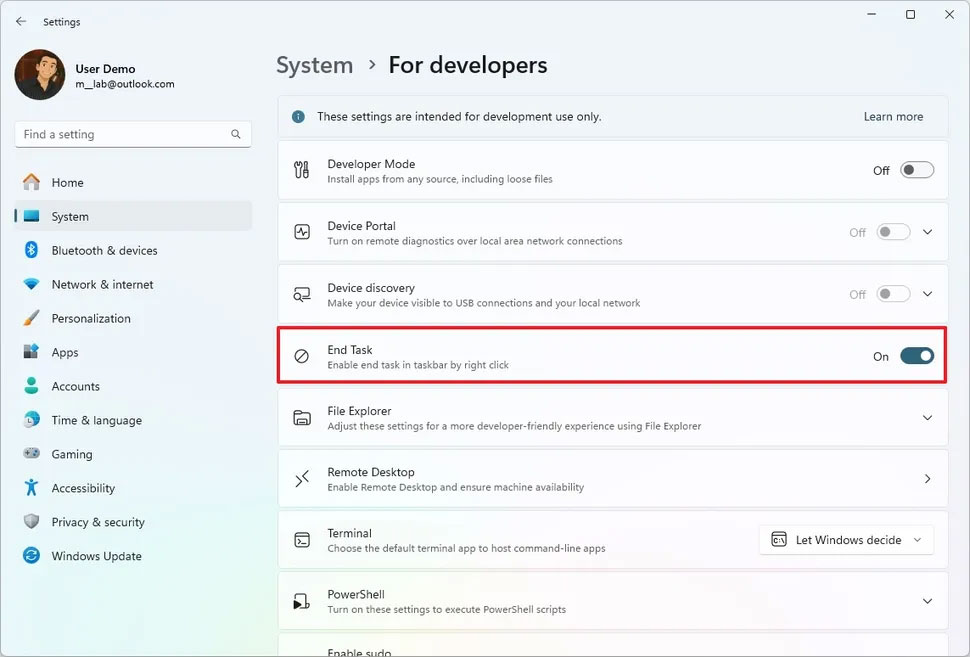The height and width of the screenshot is (657, 970).
Task: Expand the PowerShell settings chevron
Action: point(927,601)
